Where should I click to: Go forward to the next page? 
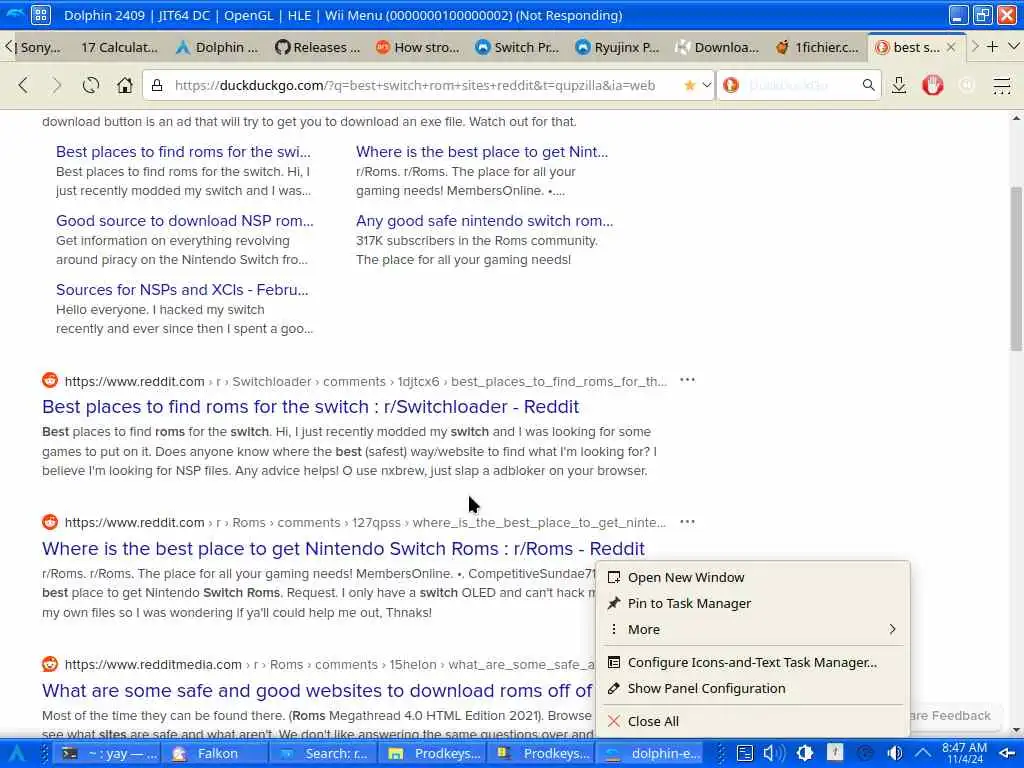click(57, 86)
